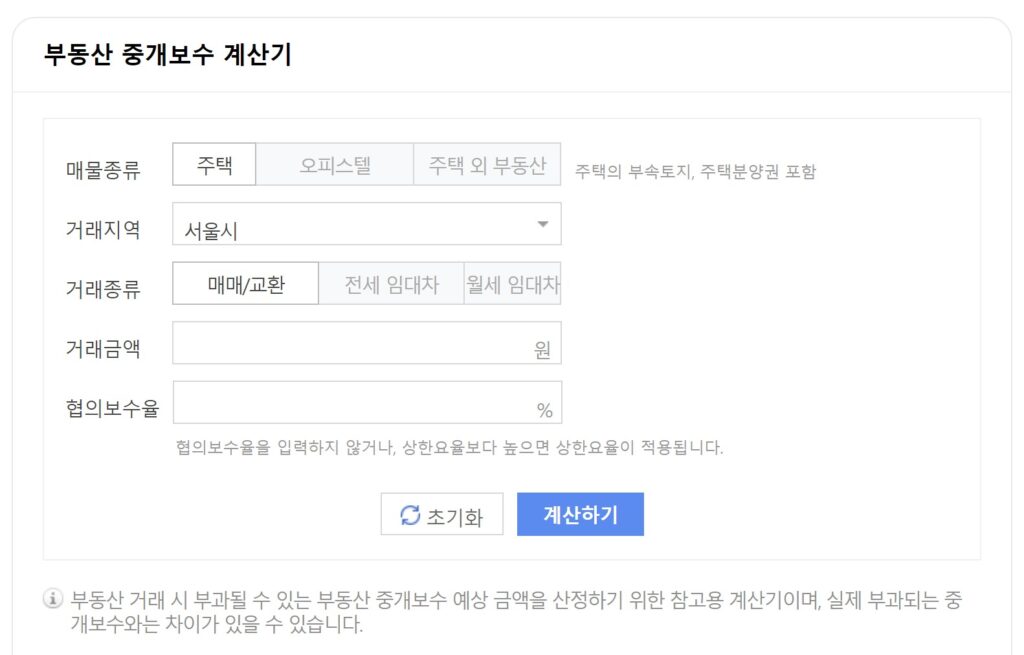Click the % unit in the rate field
The width and height of the screenshot is (1024, 655).
point(544,410)
